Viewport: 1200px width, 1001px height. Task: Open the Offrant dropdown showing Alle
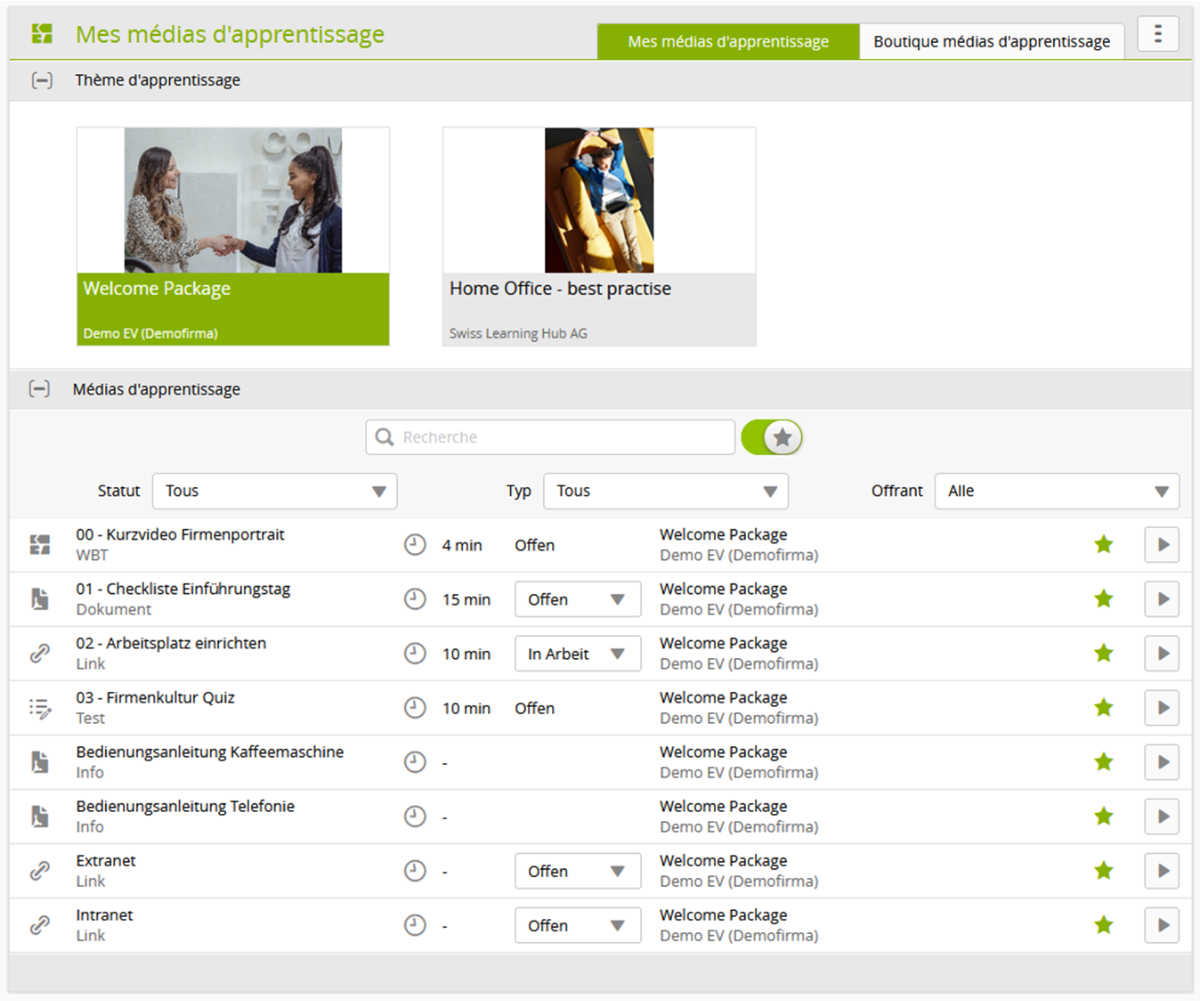point(1057,491)
